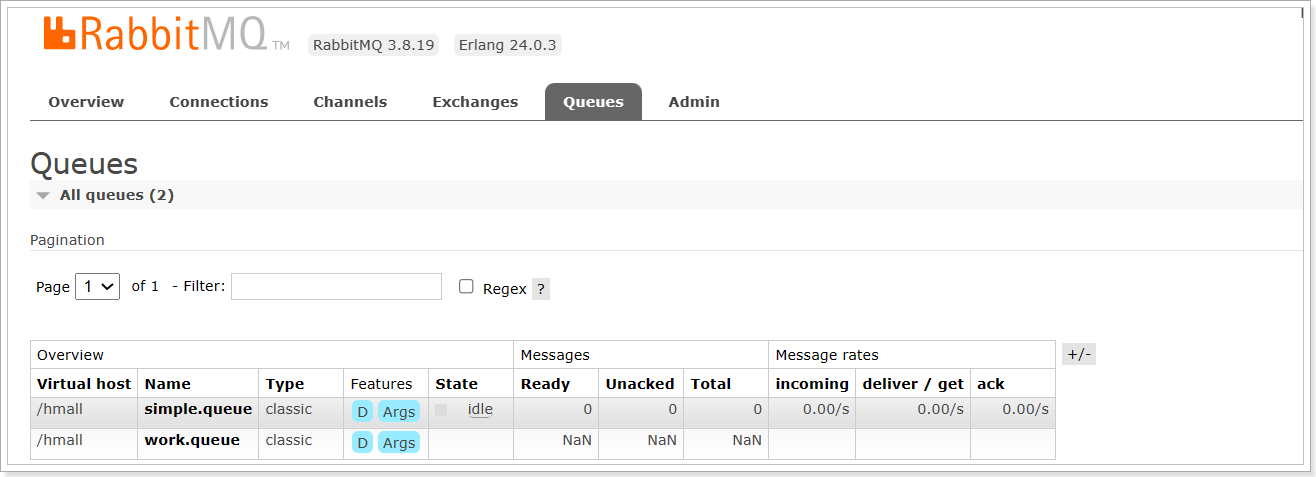Click the Regex help question mark
1316x477 pixels.
pos(541,289)
